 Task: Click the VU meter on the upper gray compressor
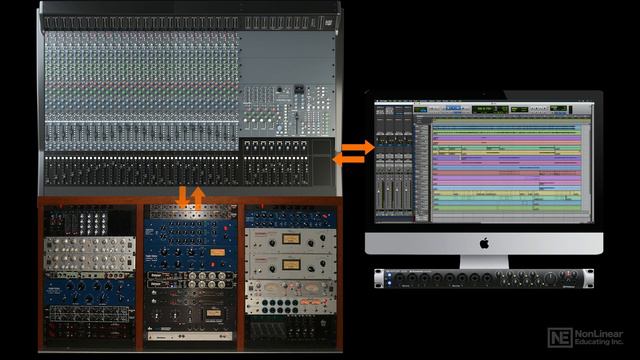291,239
